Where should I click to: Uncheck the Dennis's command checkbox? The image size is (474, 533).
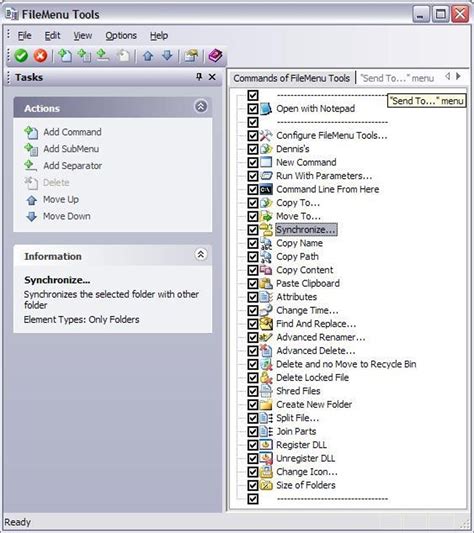253,149
